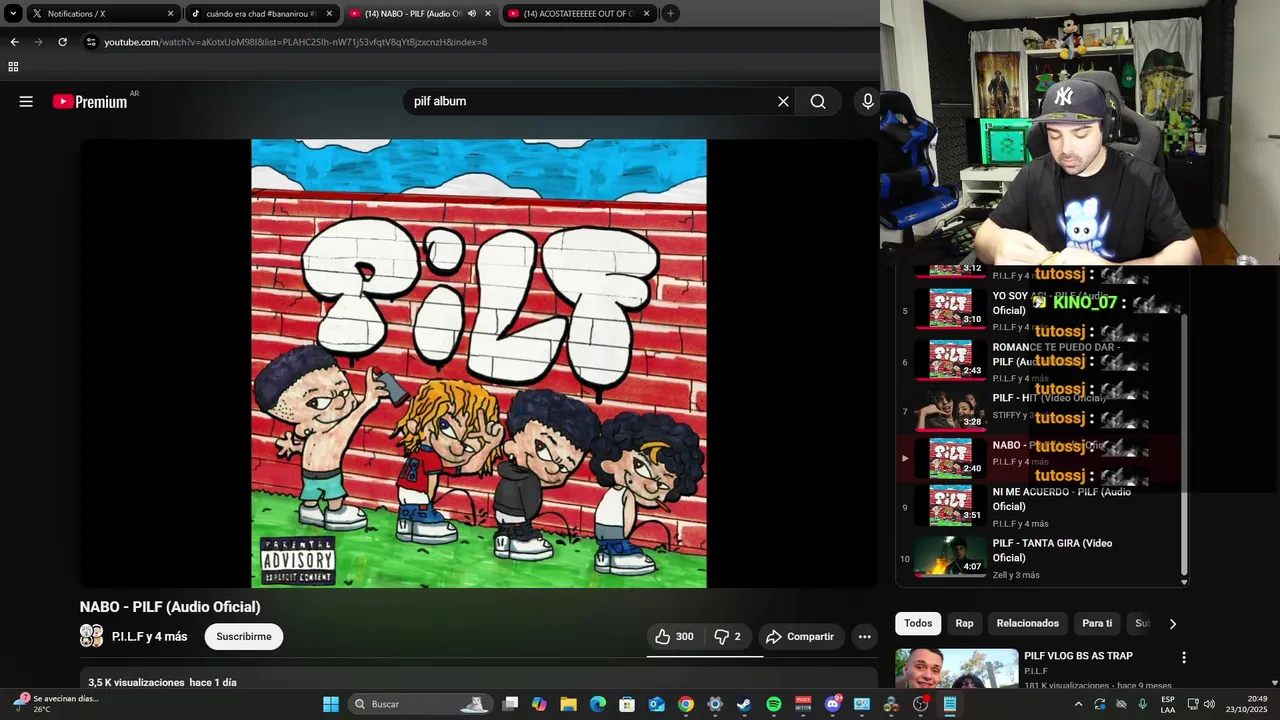Go back with the browser back arrow
Viewport: 1280px width, 720px height.
point(14,42)
